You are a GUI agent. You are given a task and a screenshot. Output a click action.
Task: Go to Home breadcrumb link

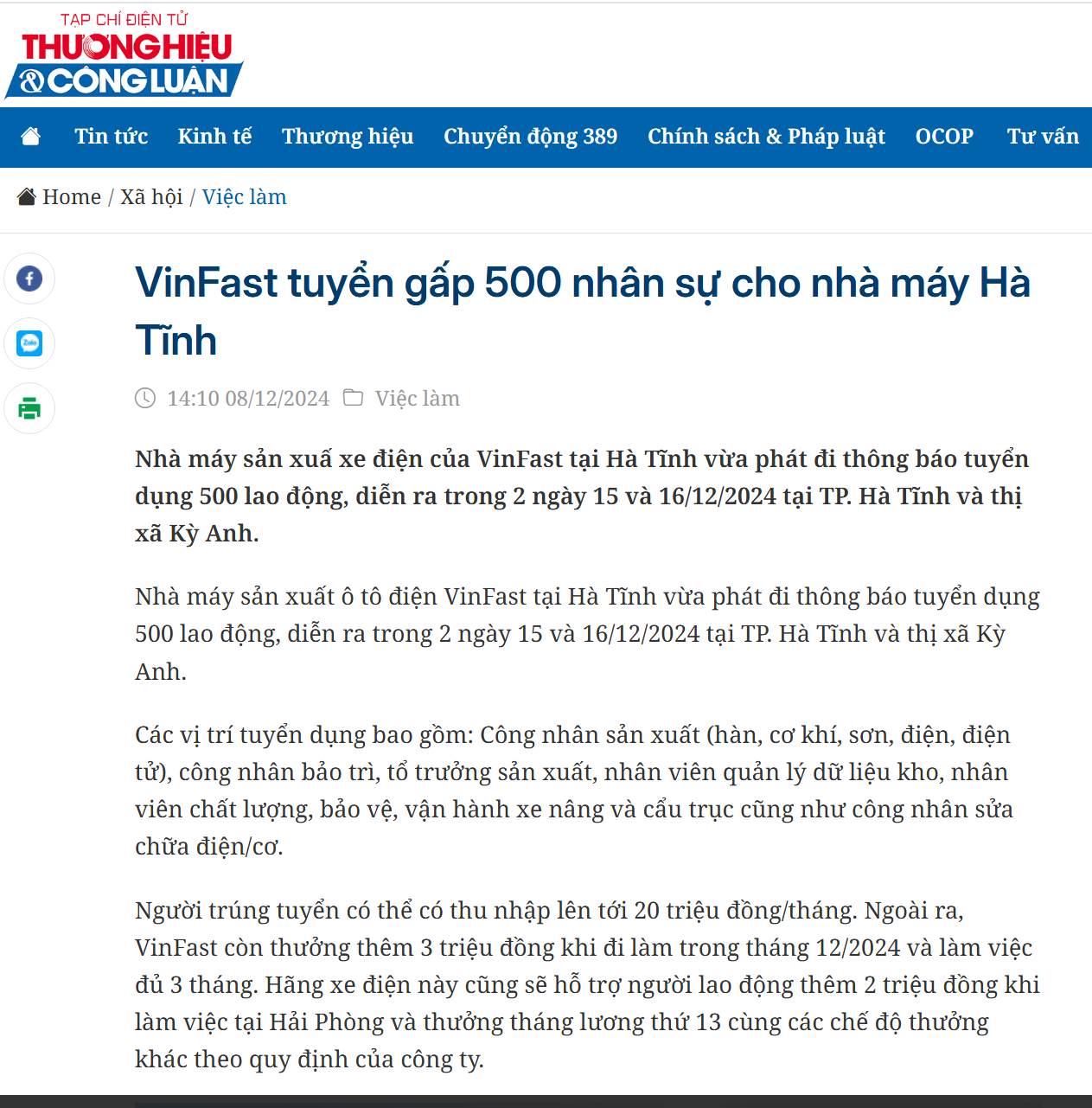[72, 197]
